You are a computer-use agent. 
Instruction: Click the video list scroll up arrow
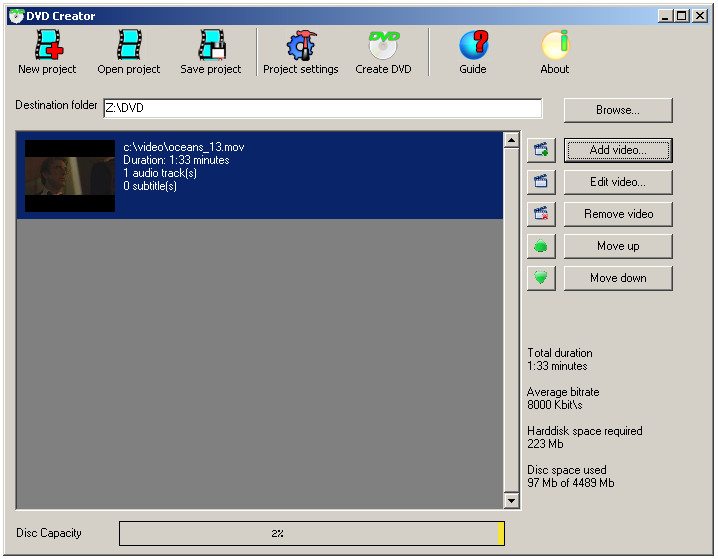coord(511,140)
